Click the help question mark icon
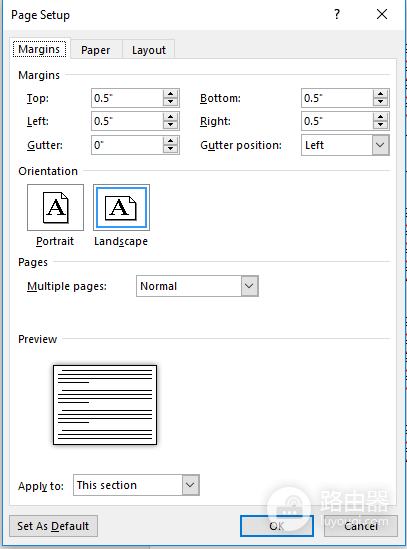This screenshot has width=407, height=549. pyautogui.click(x=337, y=14)
